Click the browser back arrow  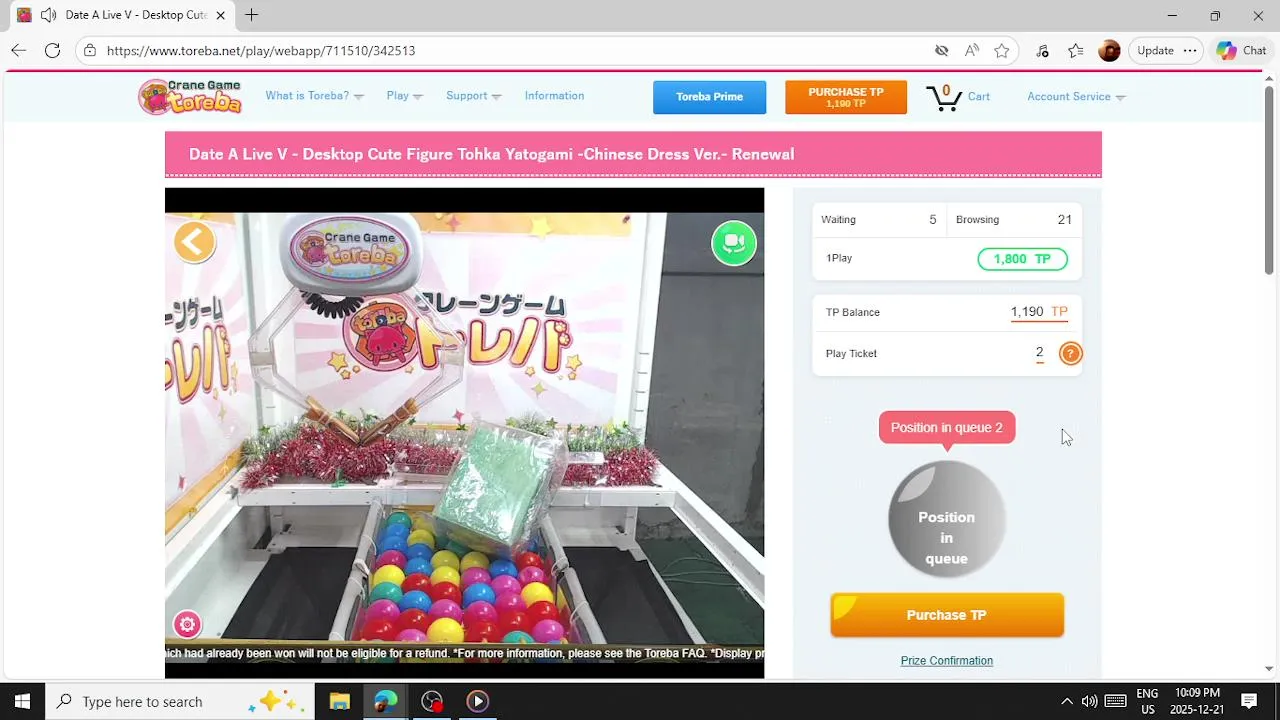pos(18,50)
